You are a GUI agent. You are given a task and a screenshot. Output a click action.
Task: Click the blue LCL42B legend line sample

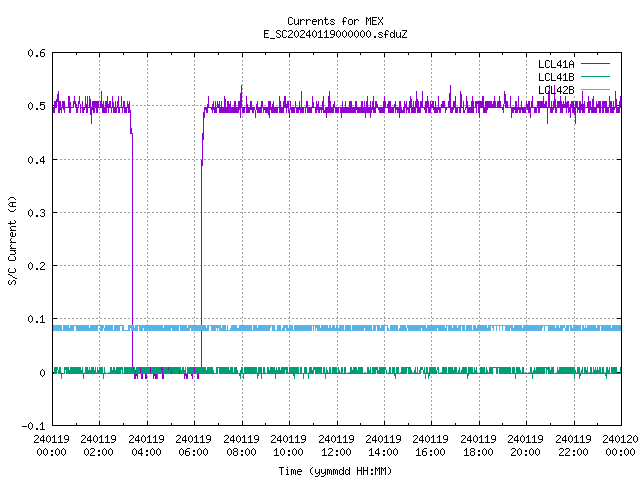tap(595, 89)
